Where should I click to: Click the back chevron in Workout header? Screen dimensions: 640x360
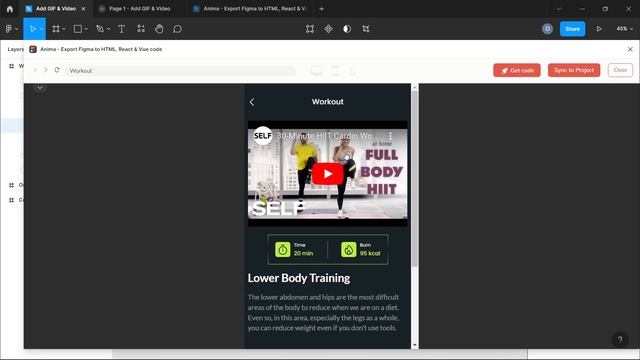(x=252, y=102)
